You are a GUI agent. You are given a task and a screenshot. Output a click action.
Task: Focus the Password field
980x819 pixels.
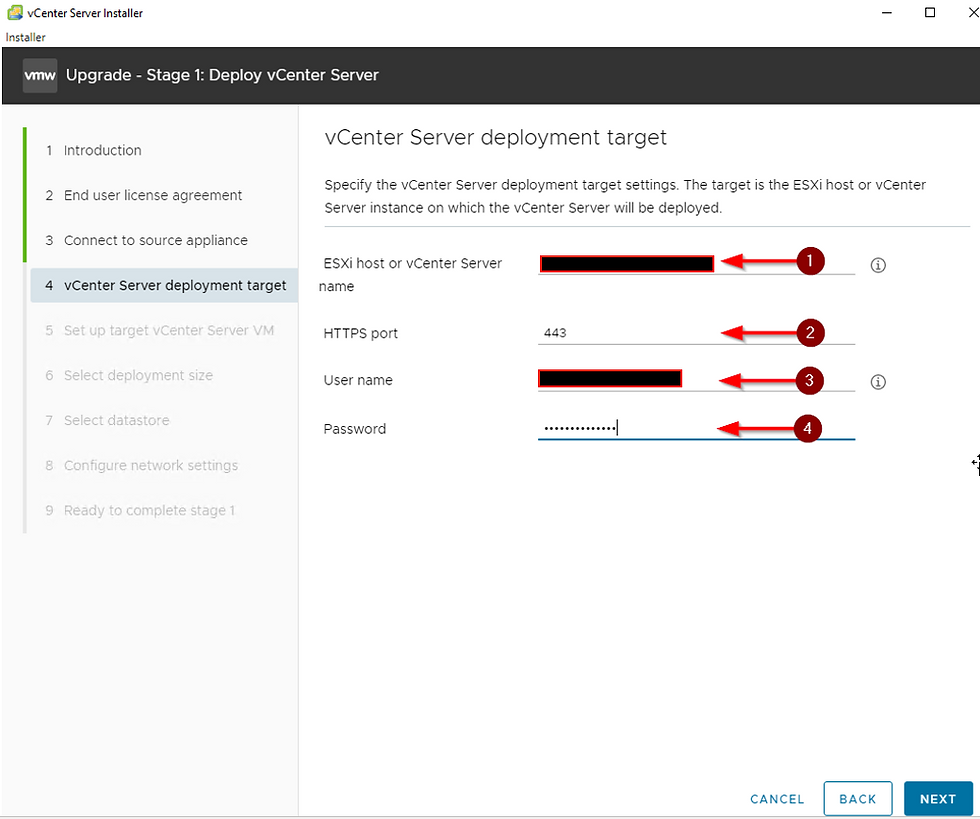pyautogui.click(x=696, y=428)
